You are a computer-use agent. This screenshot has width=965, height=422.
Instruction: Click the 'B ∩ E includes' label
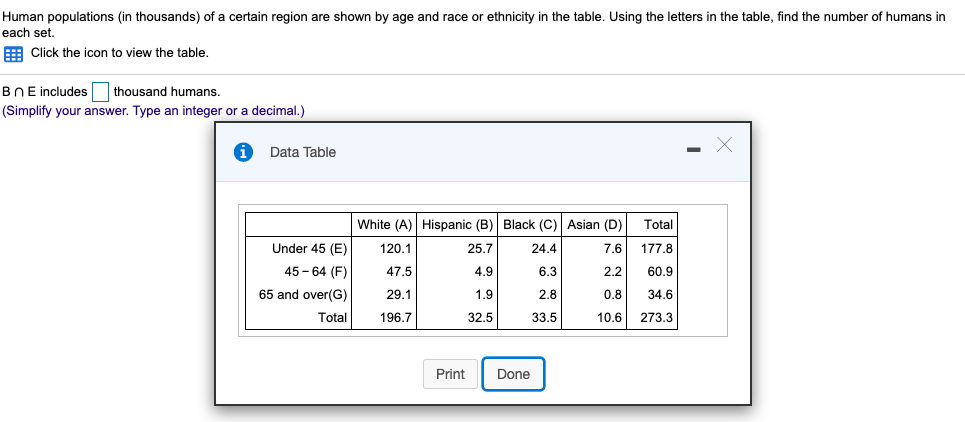[x=45, y=92]
